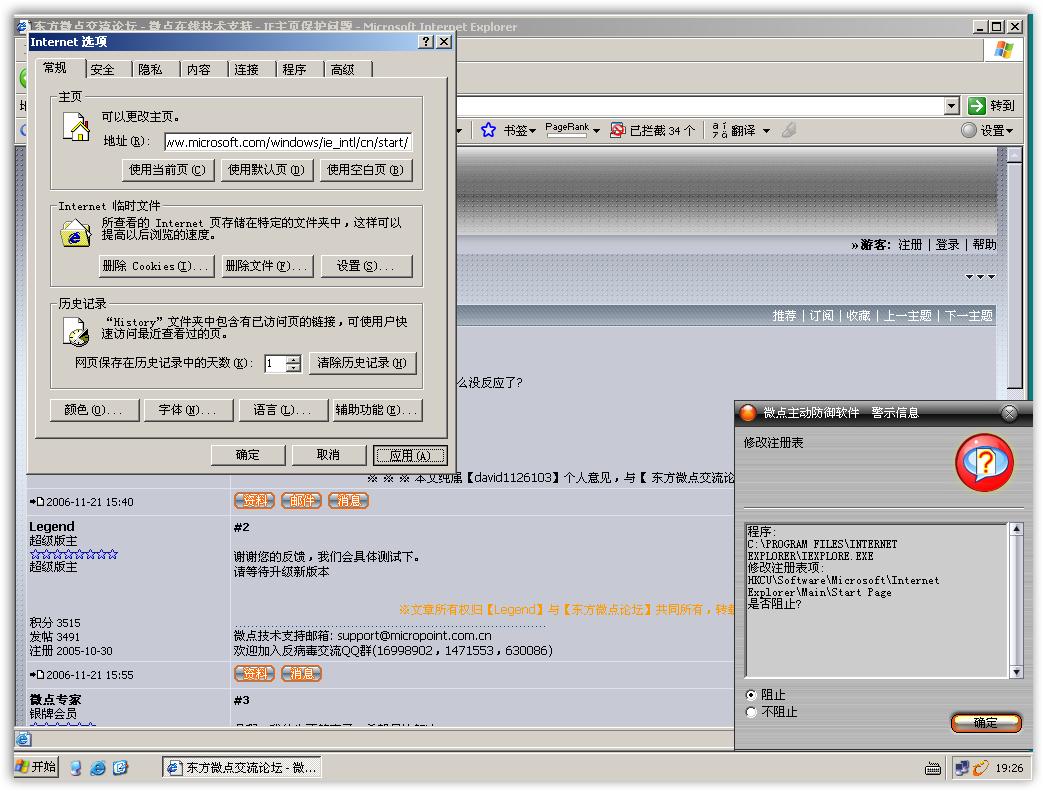Click the 清除历史记录 button
Image resolution: width=1044 pixels, height=792 pixels.
pyautogui.click(x=362, y=363)
